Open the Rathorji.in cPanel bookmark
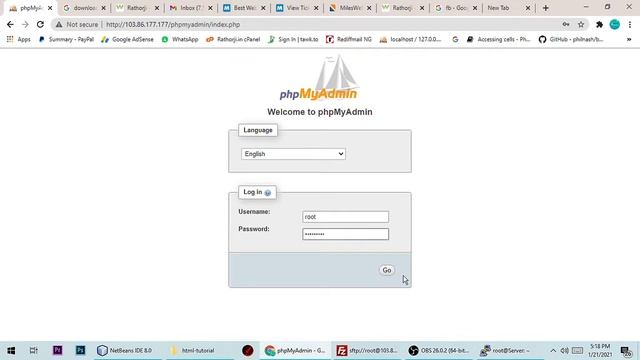This screenshot has height=360, width=640. tap(233, 39)
